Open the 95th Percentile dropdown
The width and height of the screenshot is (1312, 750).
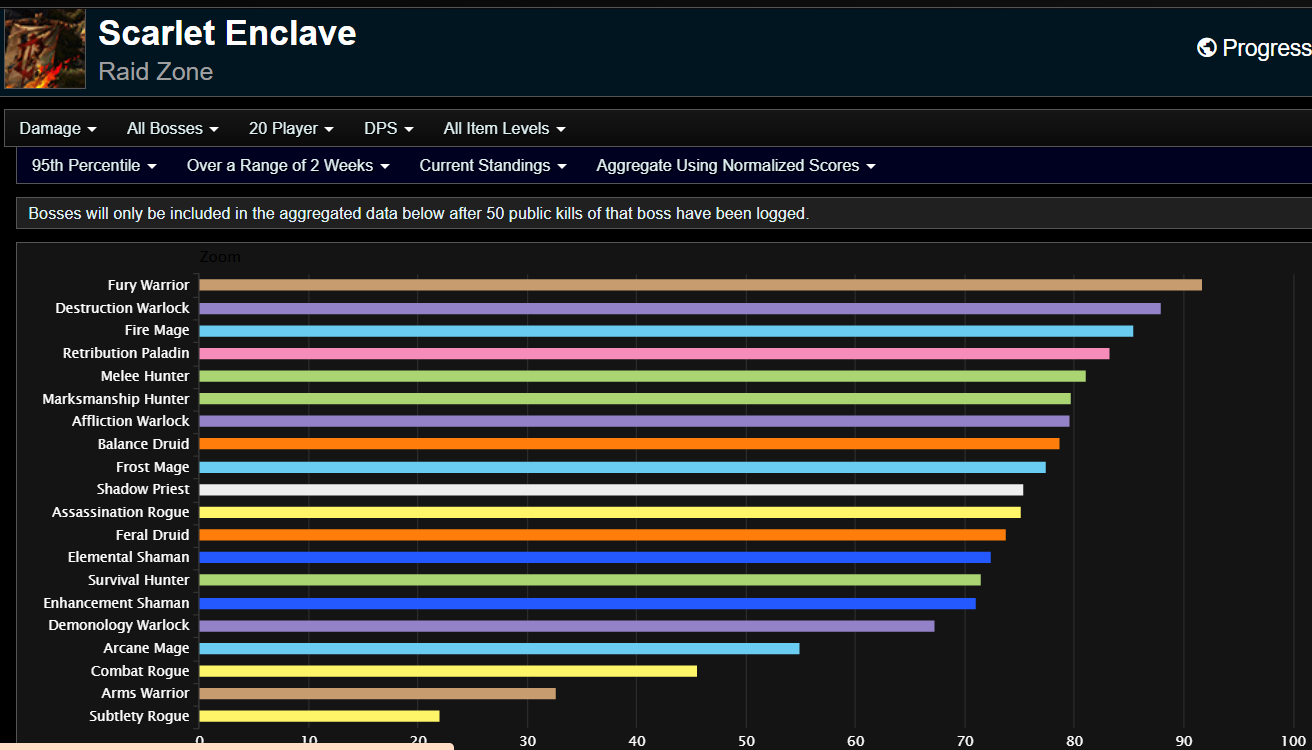click(x=94, y=165)
